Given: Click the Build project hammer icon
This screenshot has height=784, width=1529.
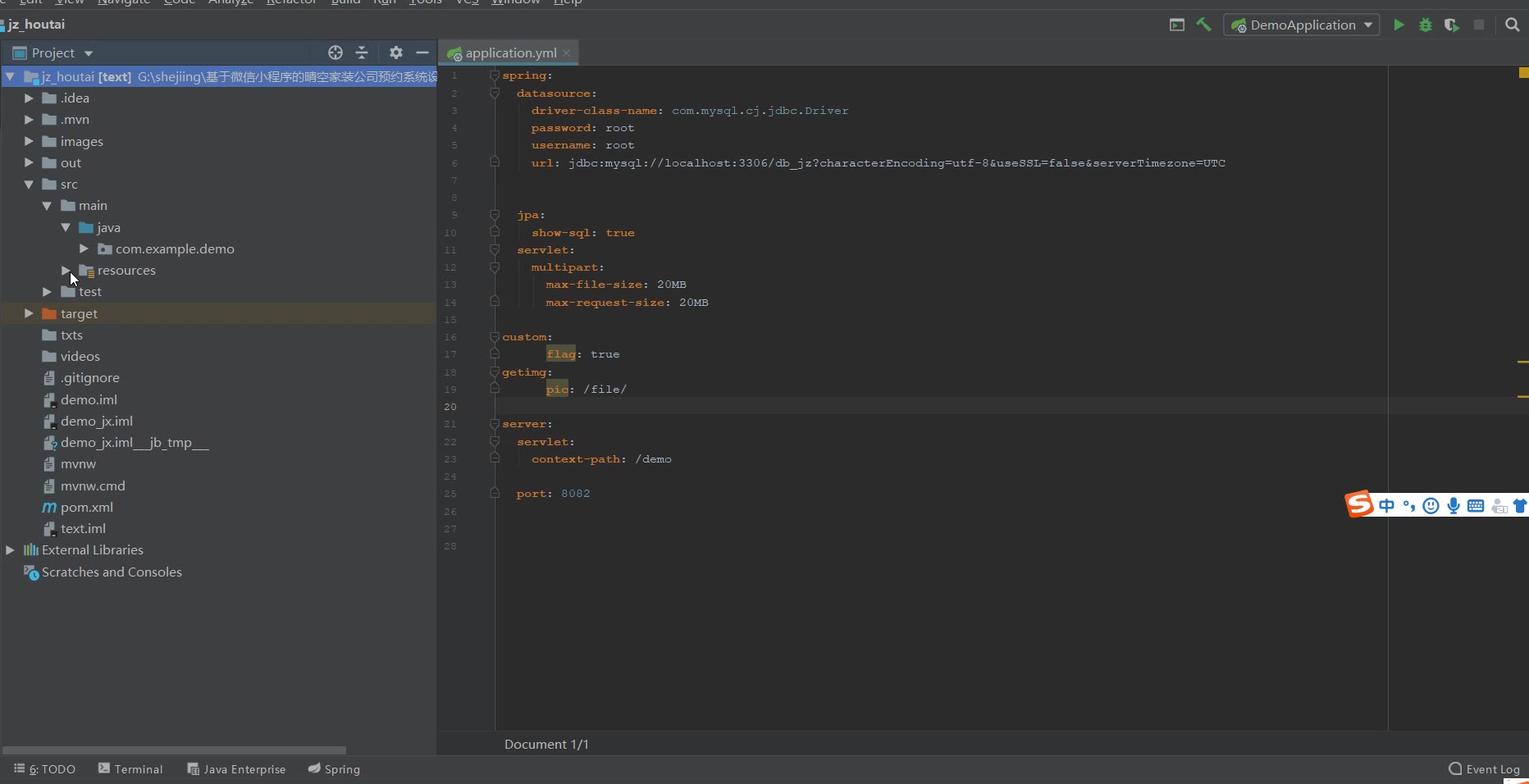Looking at the screenshot, I should tap(1203, 25).
